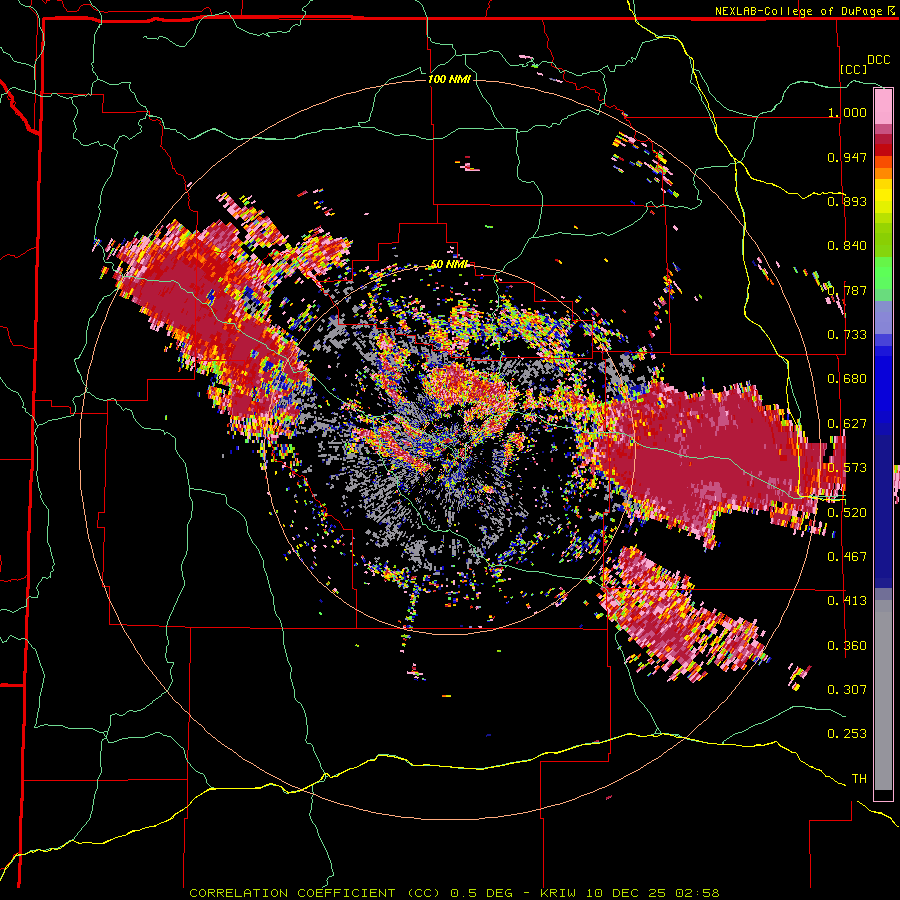900x900 pixels.
Task: Click the 0.840 scale value
Action: (847, 246)
